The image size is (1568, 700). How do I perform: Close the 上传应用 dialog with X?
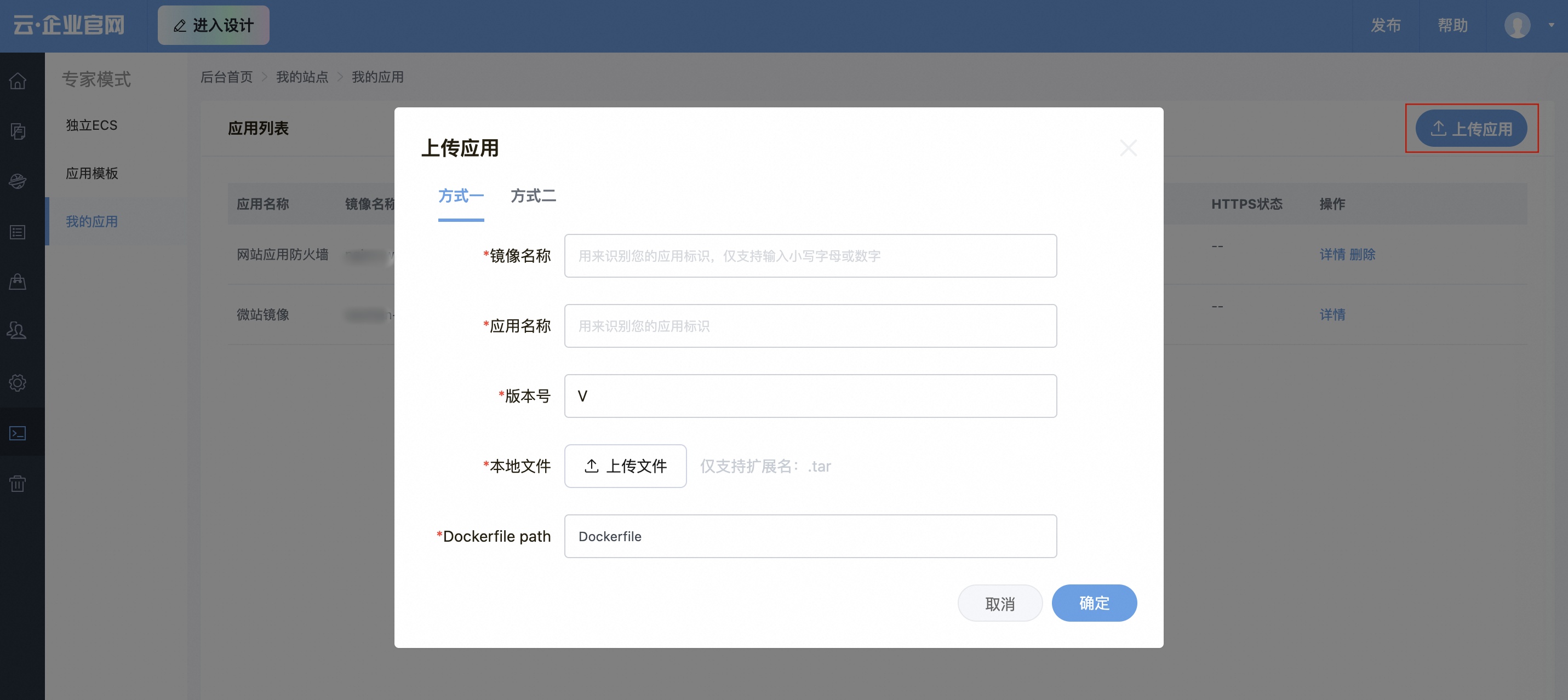(x=1128, y=148)
